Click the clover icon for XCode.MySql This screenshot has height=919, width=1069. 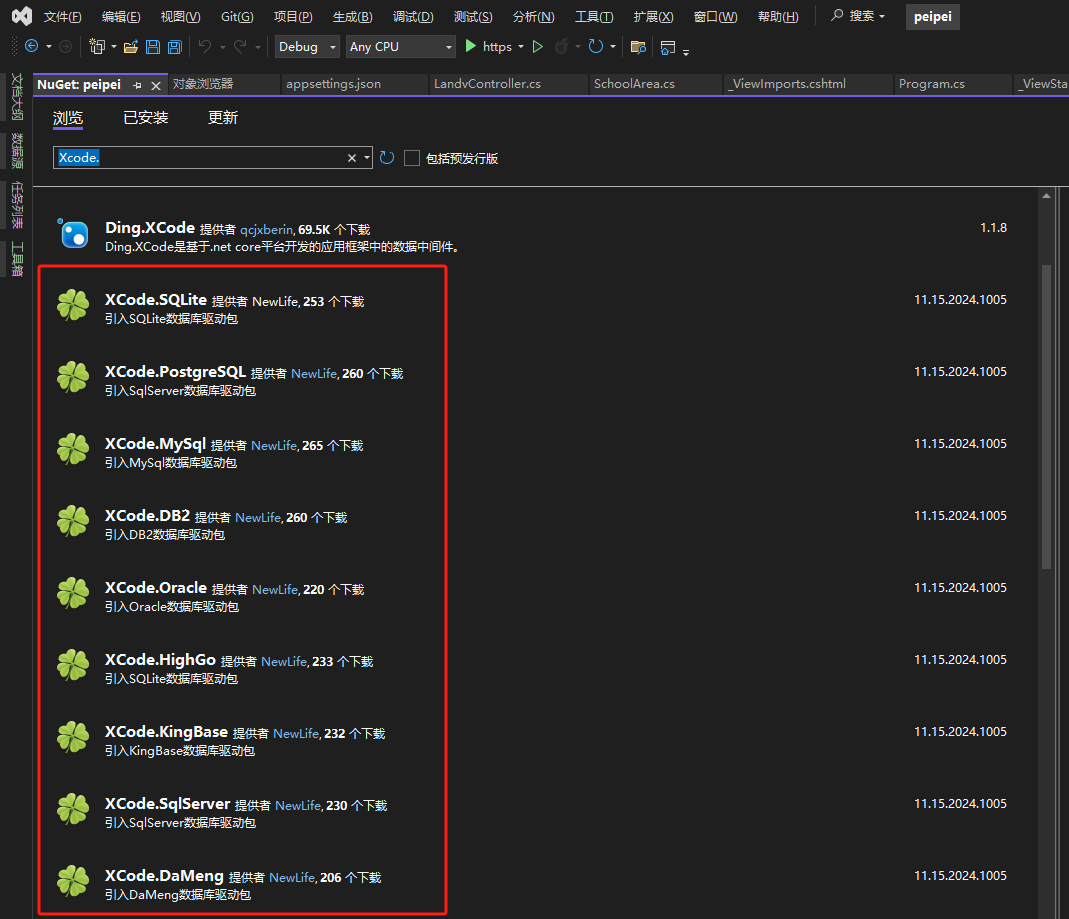click(x=73, y=449)
